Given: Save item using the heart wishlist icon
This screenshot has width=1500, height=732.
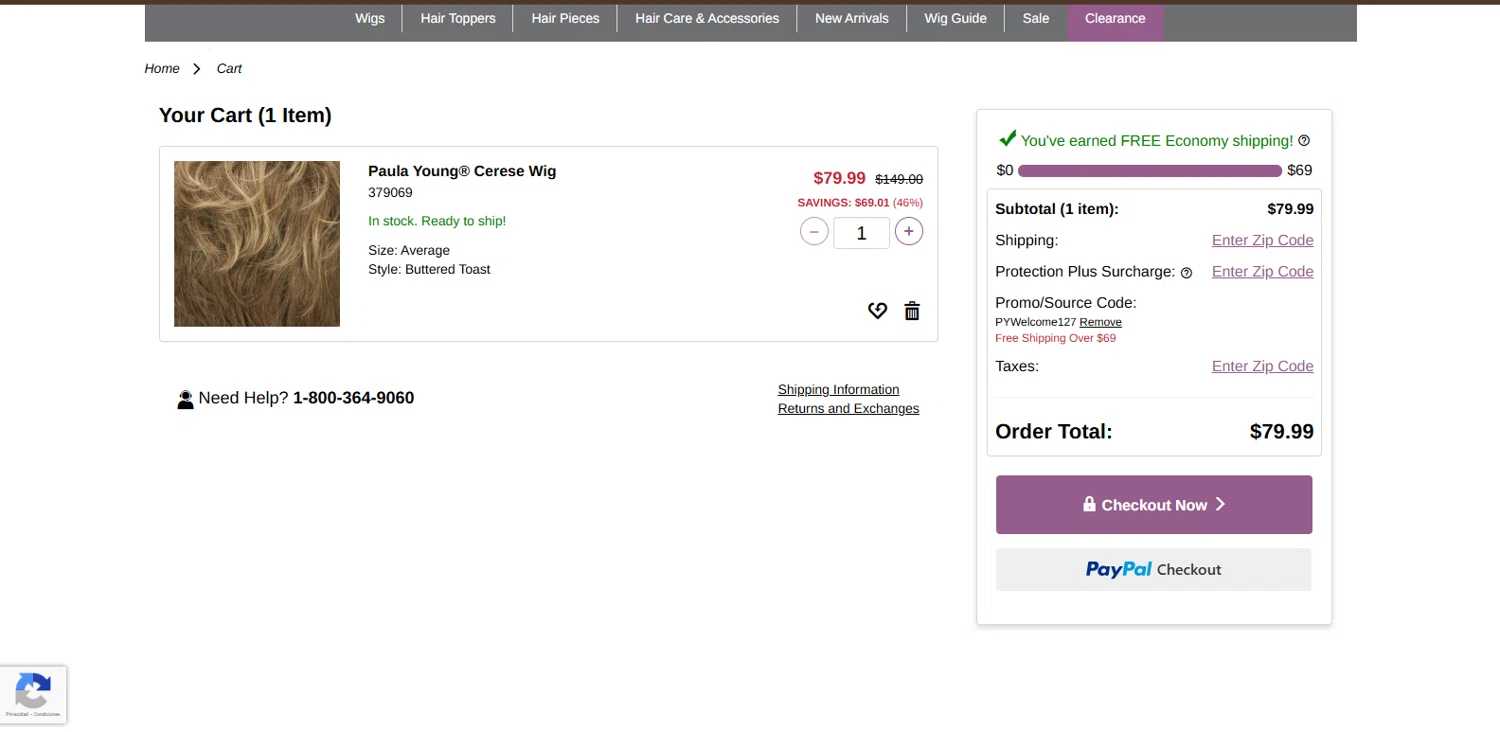Looking at the screenshot, I should pyautogui.click(x=877, y=311).
